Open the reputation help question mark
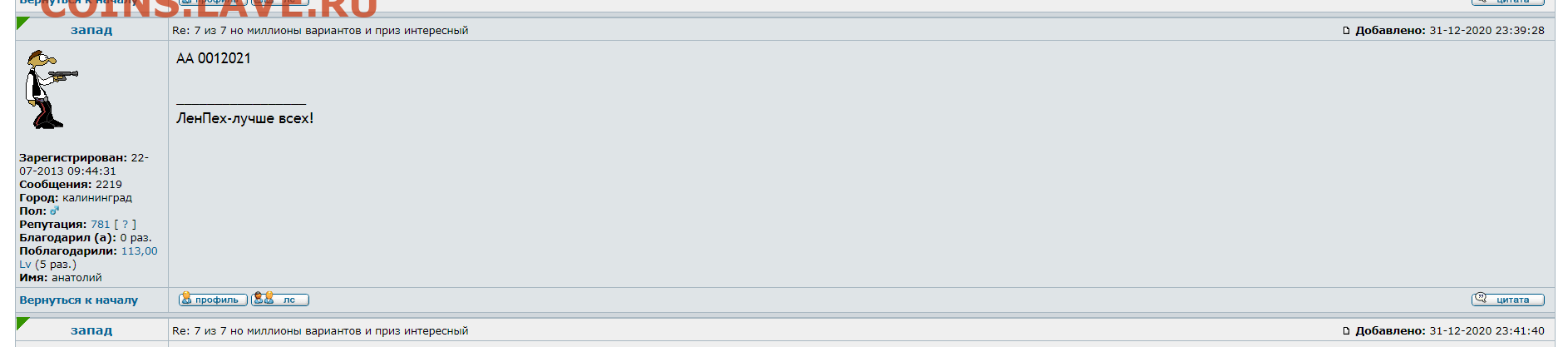Image resolution: width=1568 pixels, height=347 pixels. tap(126, 225)
